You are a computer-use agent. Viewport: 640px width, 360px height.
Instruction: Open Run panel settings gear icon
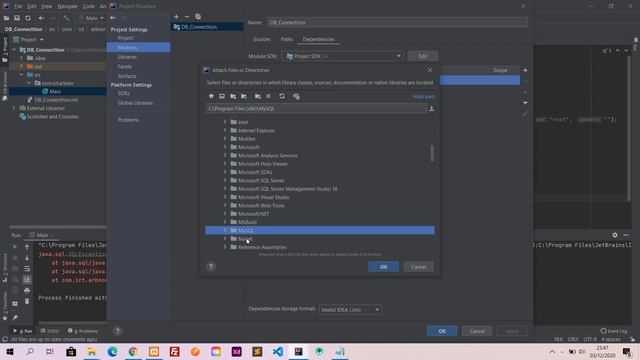(x=615, y=235)
